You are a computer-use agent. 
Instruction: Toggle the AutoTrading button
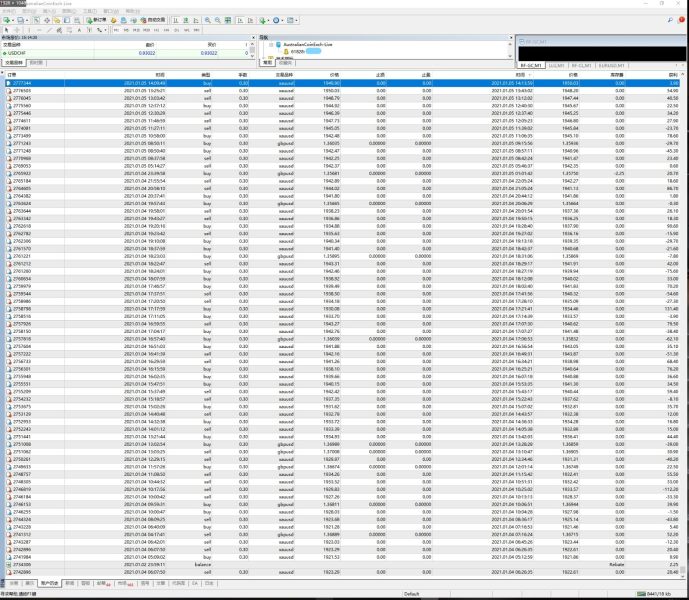tap(153, 19)
